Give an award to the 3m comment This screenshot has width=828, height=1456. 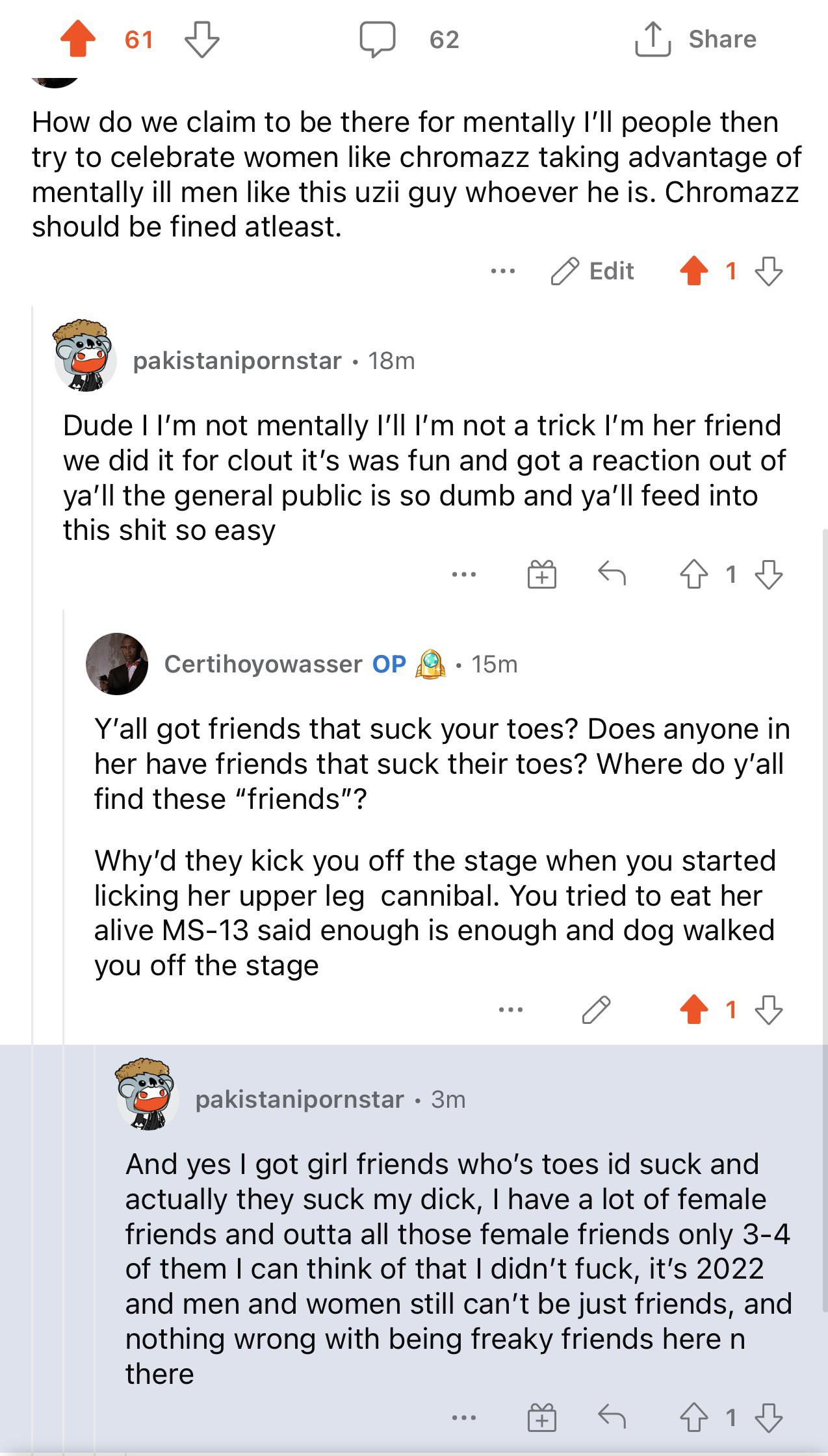(541, 1418)
